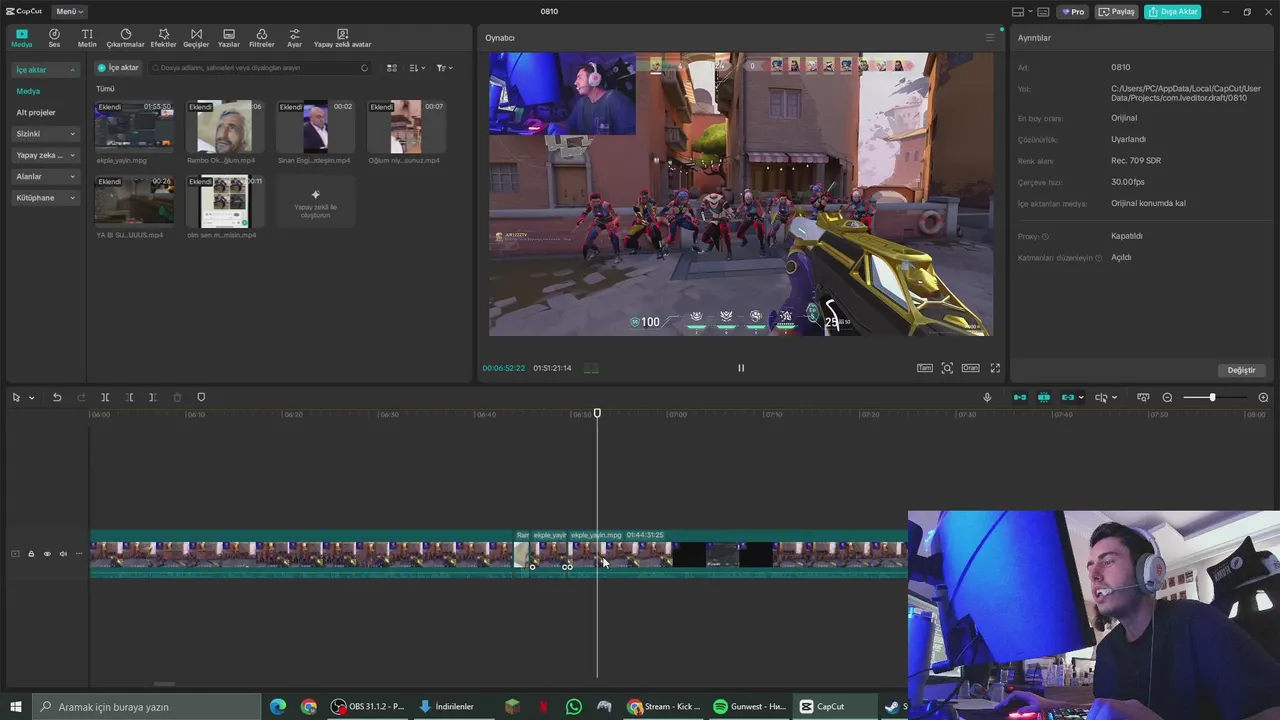Enter player fullscreen mode
This screenshot has width=1280, height=720.
(995, 368)
